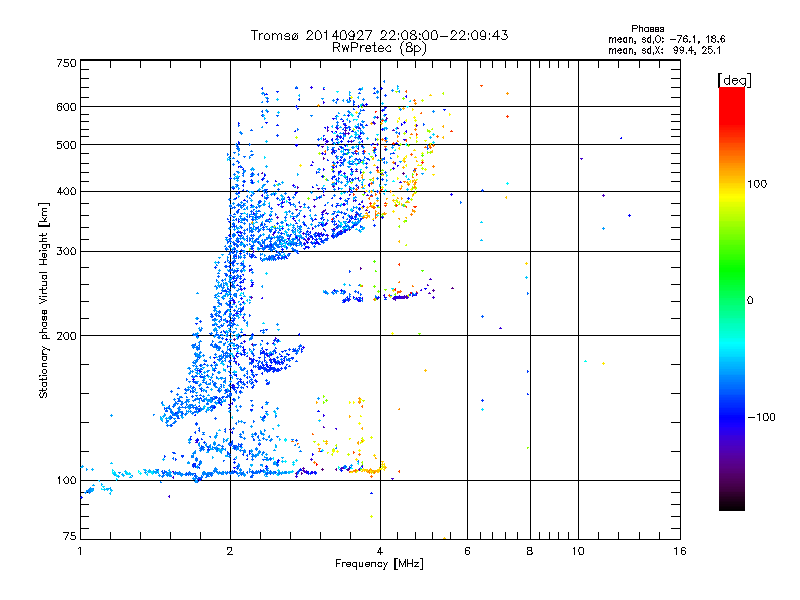Click the 'Phases' heading text

(x=647, y=29)
